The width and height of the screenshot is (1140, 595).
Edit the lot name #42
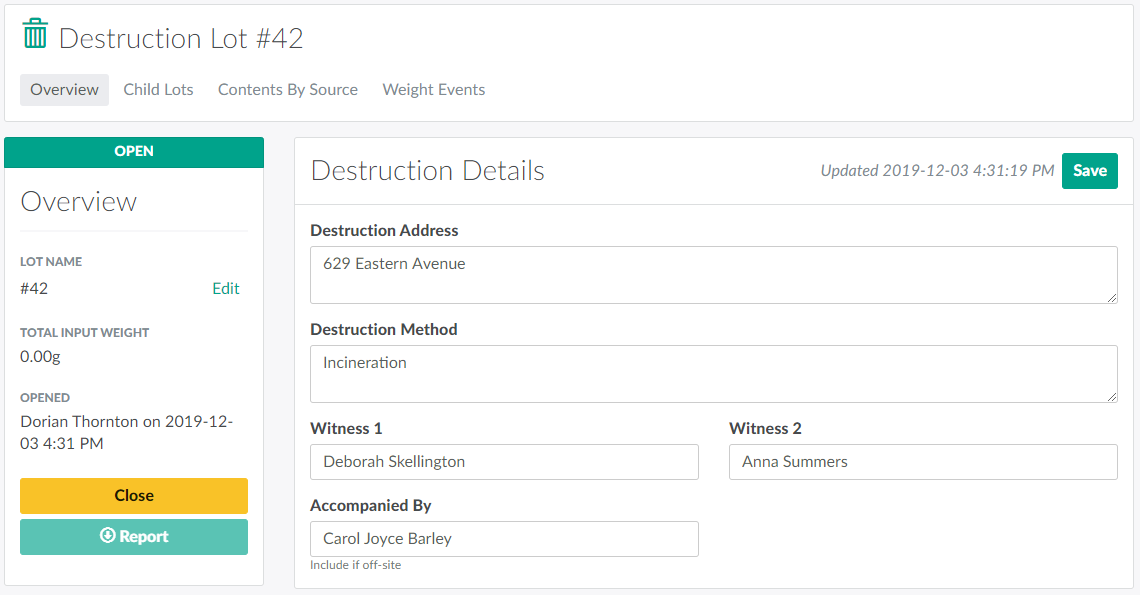tap(226, 288)
